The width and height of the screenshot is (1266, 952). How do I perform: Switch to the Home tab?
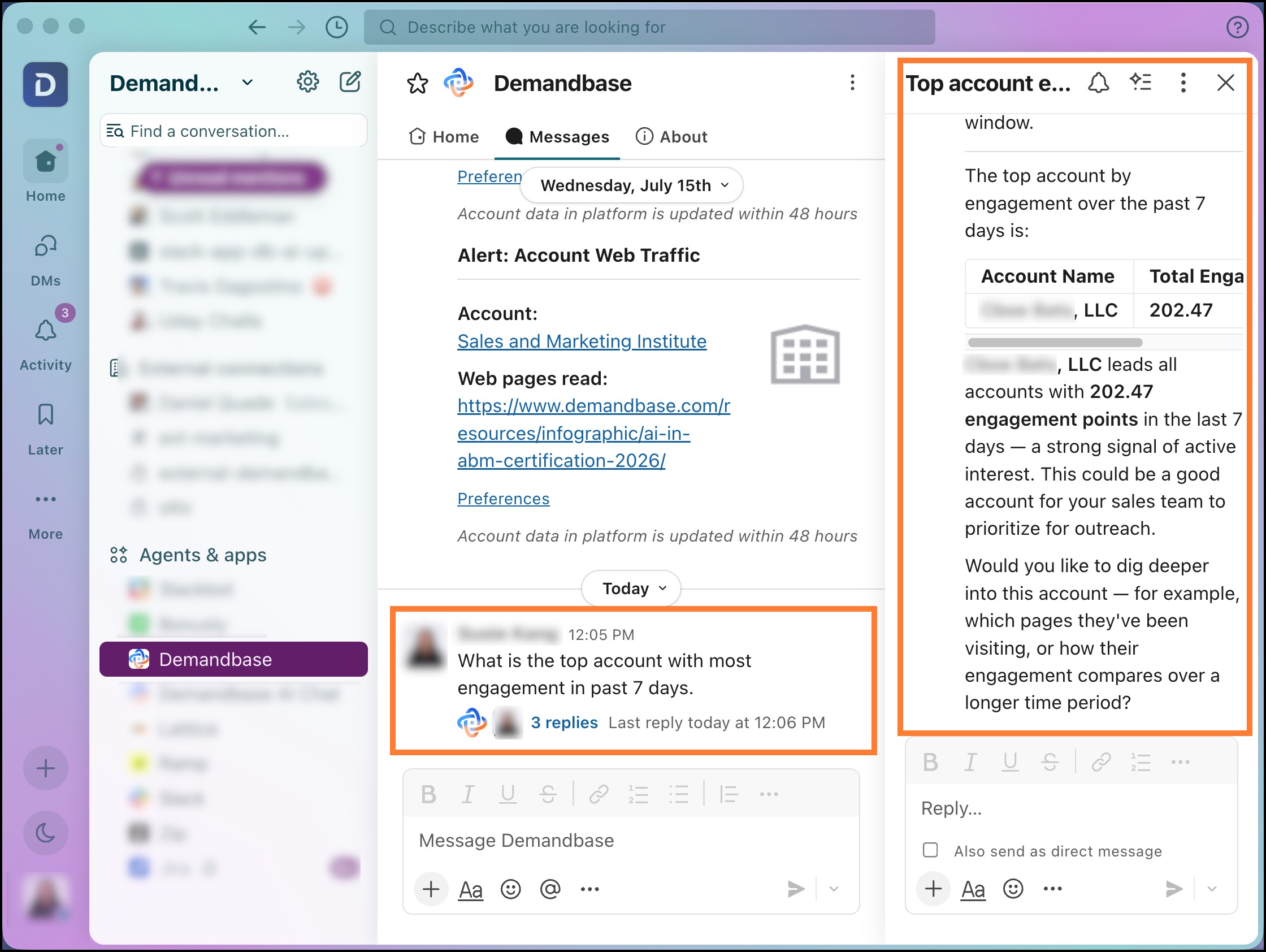pos(444,137)
